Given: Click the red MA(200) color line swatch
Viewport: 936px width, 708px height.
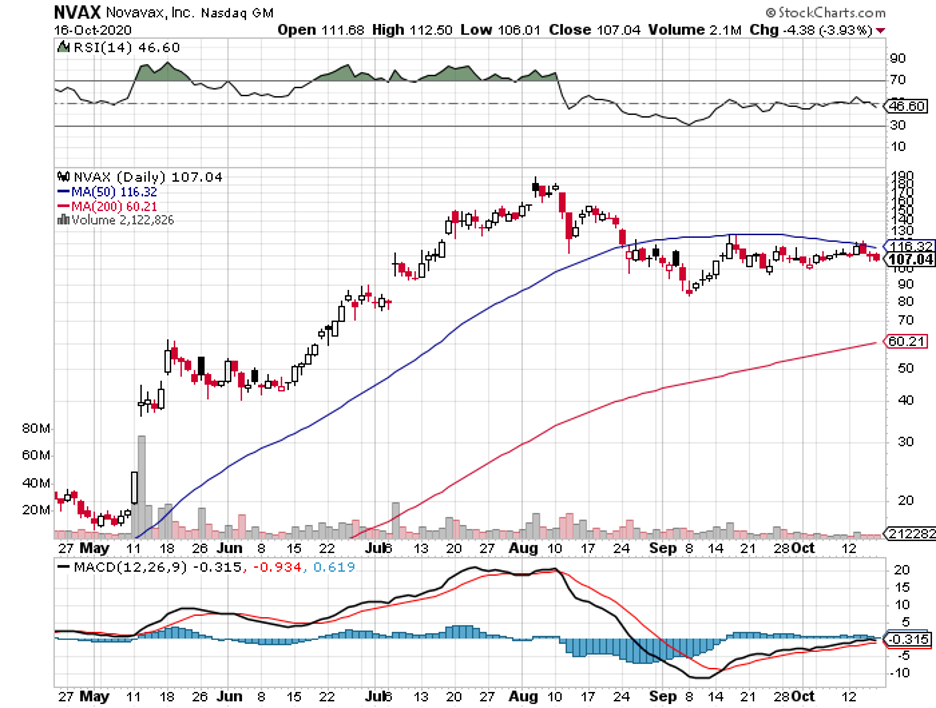Looking at the screenshot, I should (63, 205).
